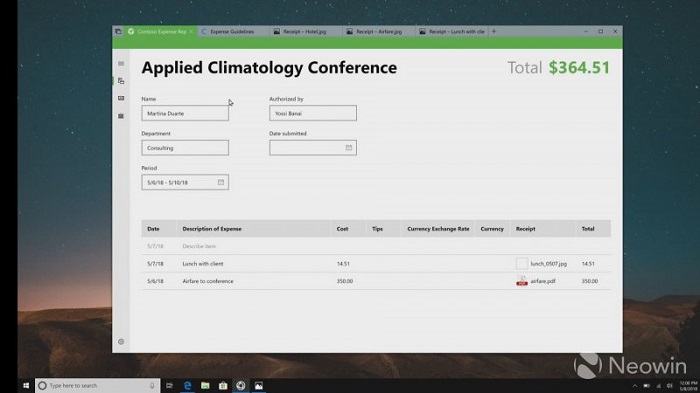Click the settings gear in the sidebar
700x393 pixels.
[121, 342]
